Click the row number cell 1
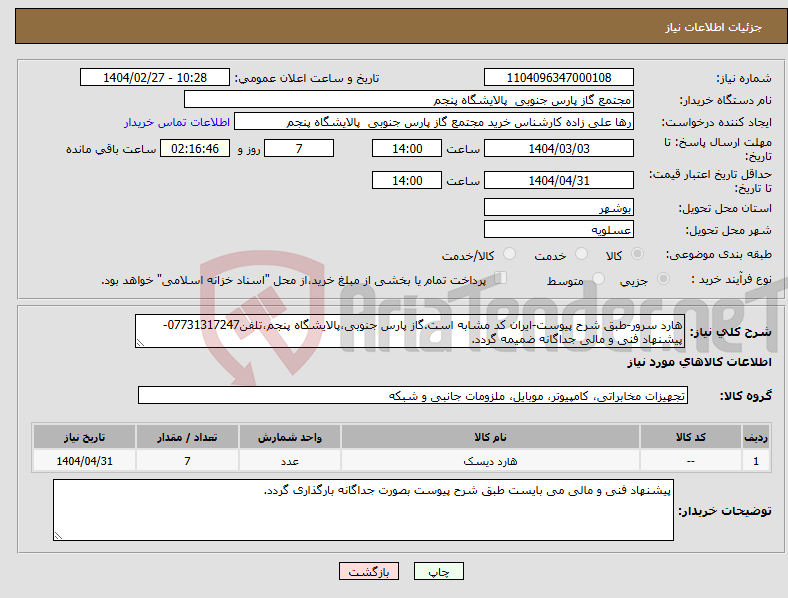The image size is (788, 598). tap(756, 461)
